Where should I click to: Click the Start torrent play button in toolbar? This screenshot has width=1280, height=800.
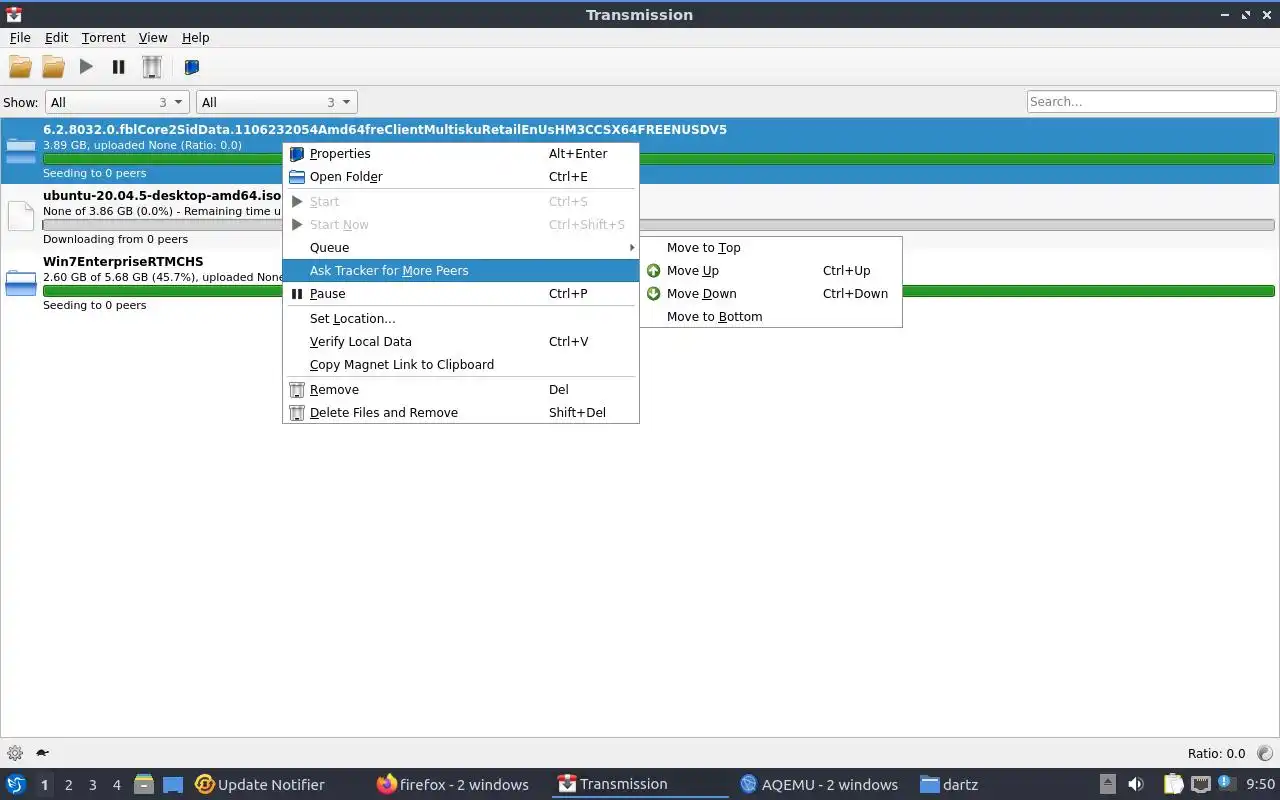pyautogui.click(x=86, y=67)
